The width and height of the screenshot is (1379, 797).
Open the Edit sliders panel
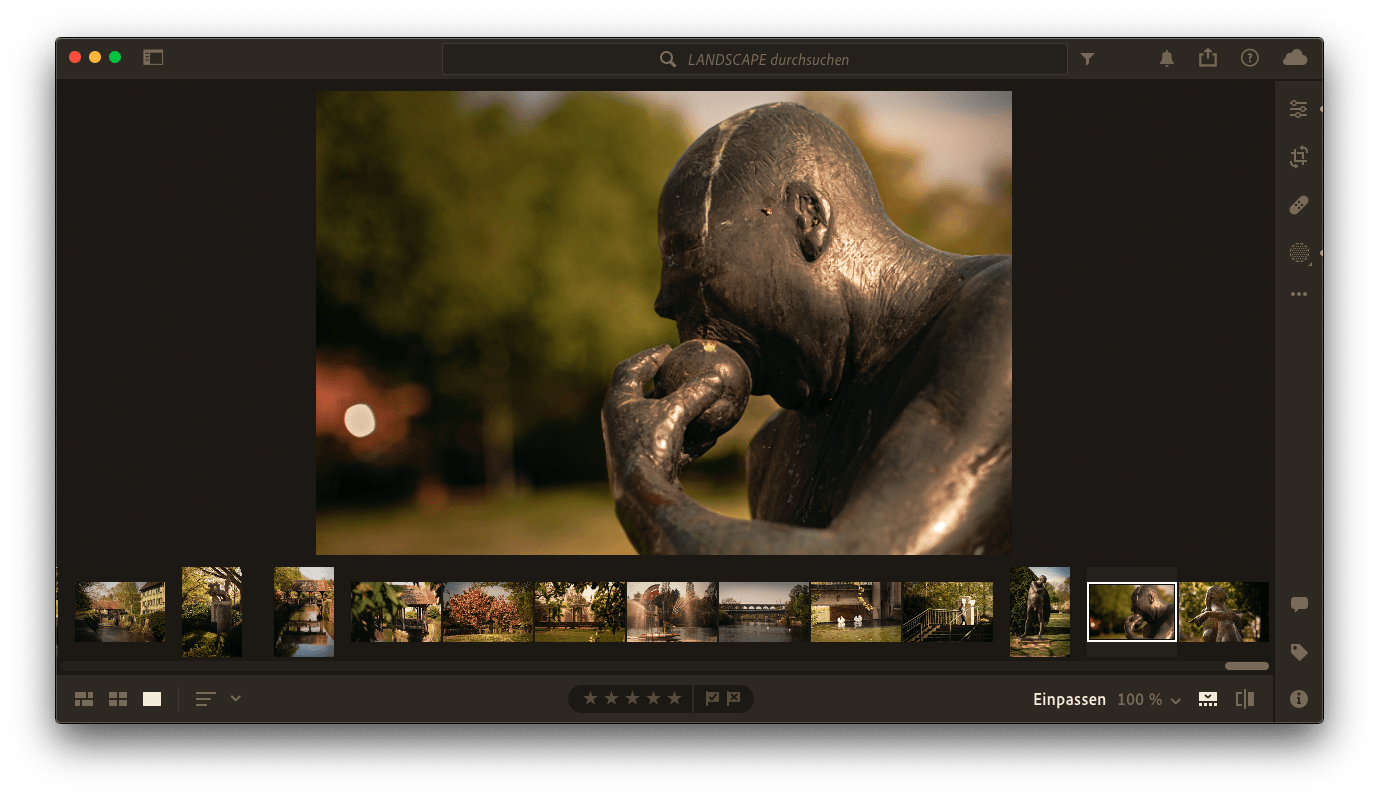tap(1298, 110)
